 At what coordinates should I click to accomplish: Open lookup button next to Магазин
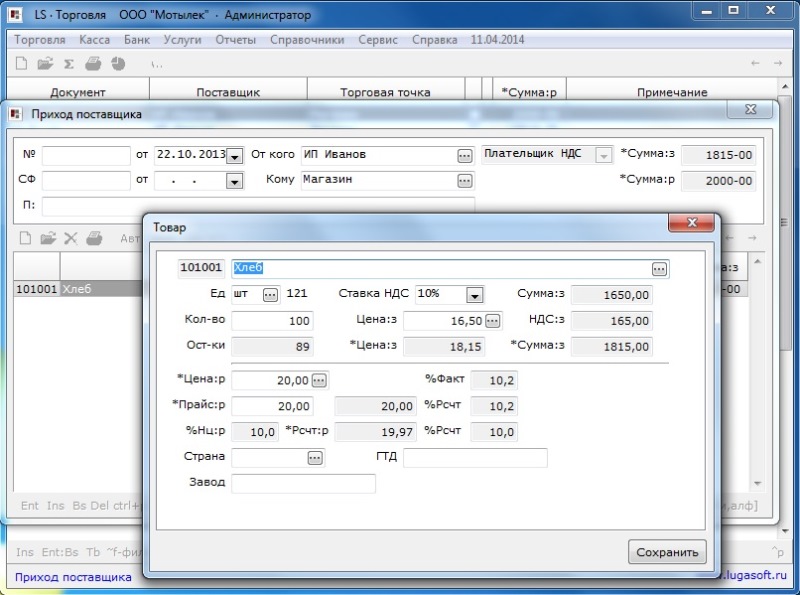[x=464, y=181]
